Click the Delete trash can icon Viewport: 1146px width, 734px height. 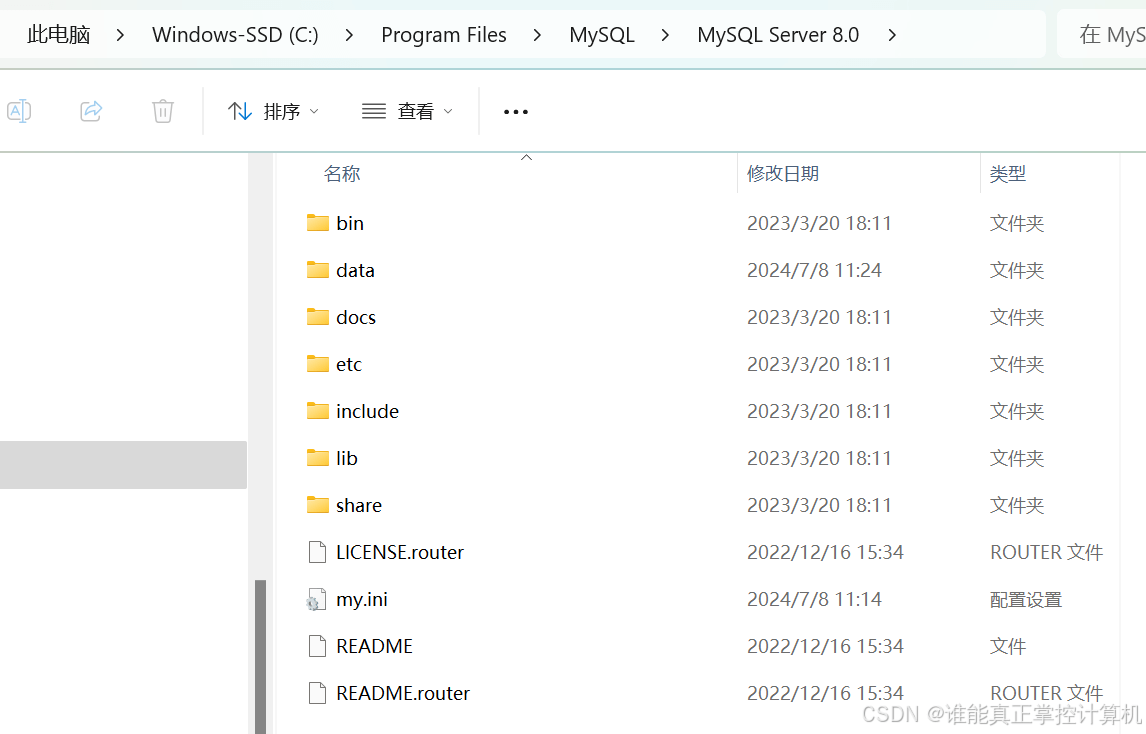(163, 111)
